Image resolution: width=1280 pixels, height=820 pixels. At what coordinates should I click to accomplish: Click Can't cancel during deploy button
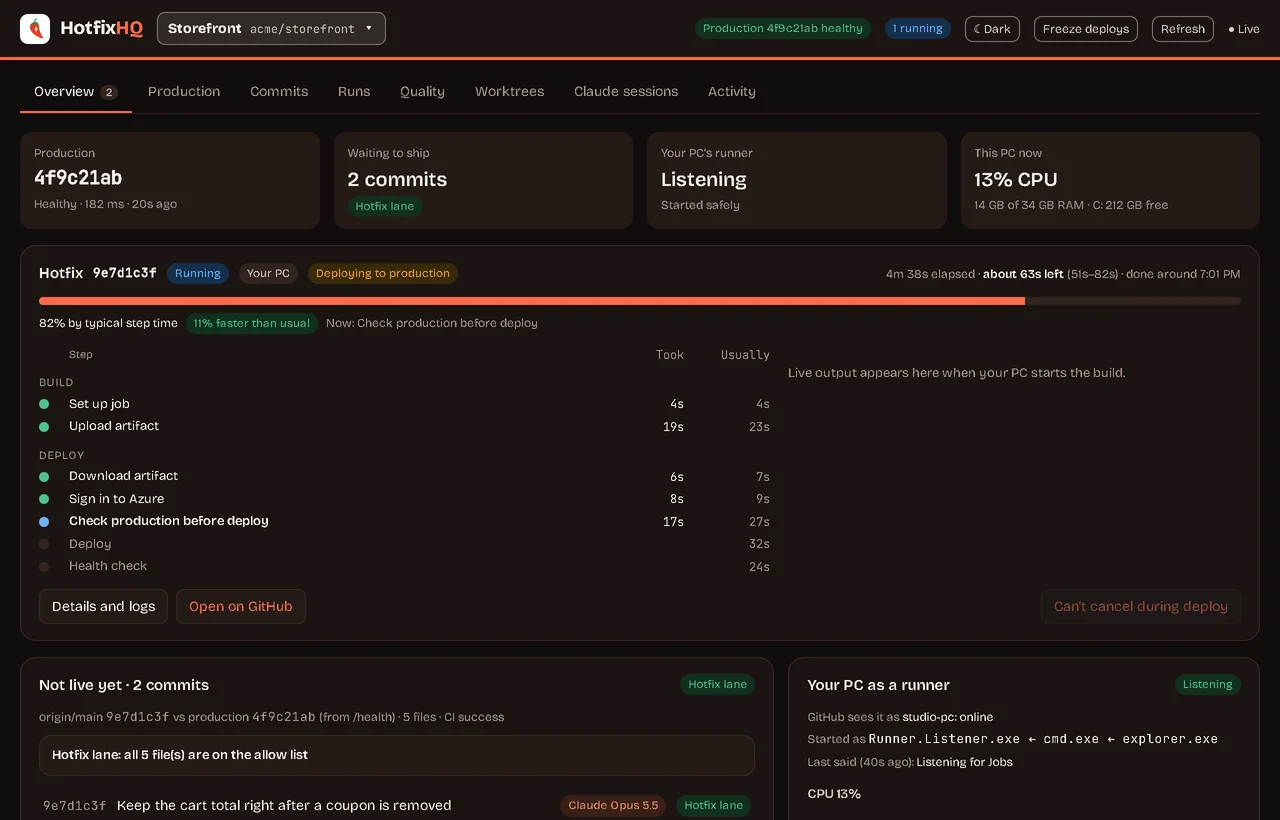(1141, 606)
